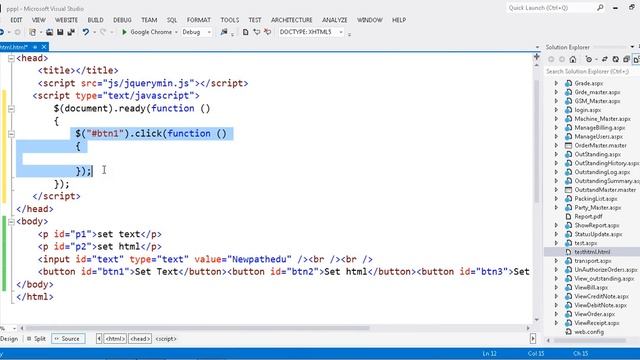Select the <script> tag navigator button
The image size is (640, 360).
(165, 339)
